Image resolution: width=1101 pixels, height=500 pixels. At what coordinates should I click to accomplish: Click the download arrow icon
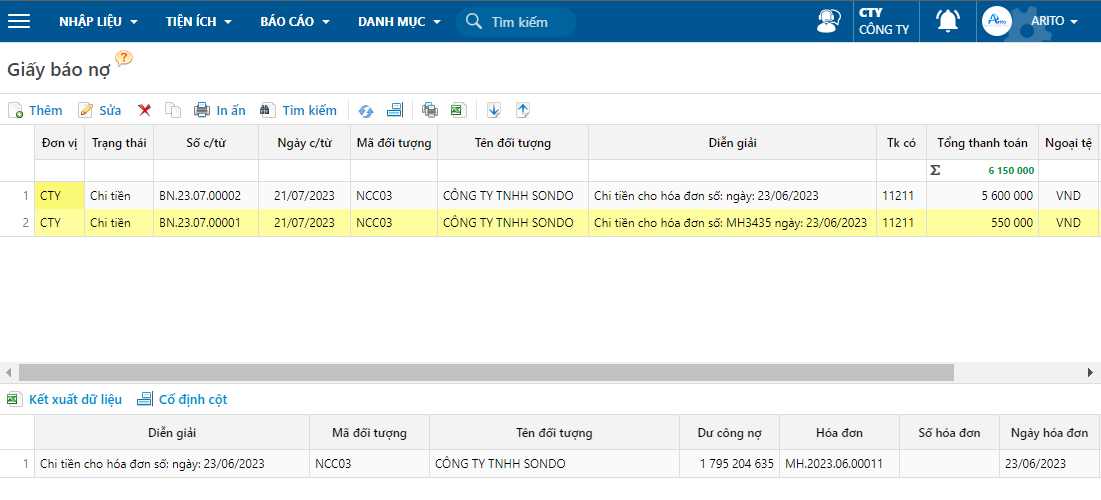click(x=494, y=110)
